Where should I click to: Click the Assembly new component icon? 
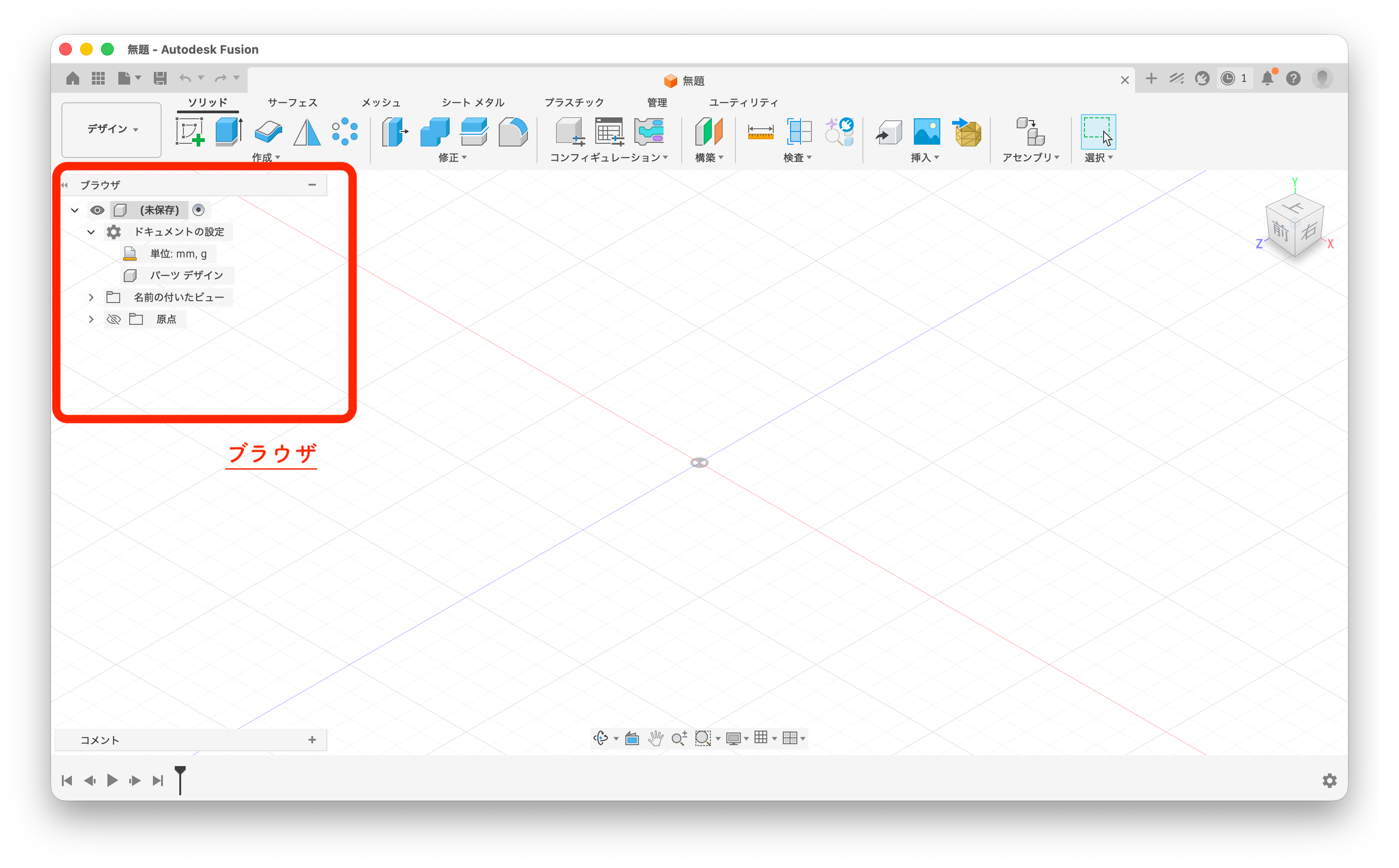click(1030, 132)
